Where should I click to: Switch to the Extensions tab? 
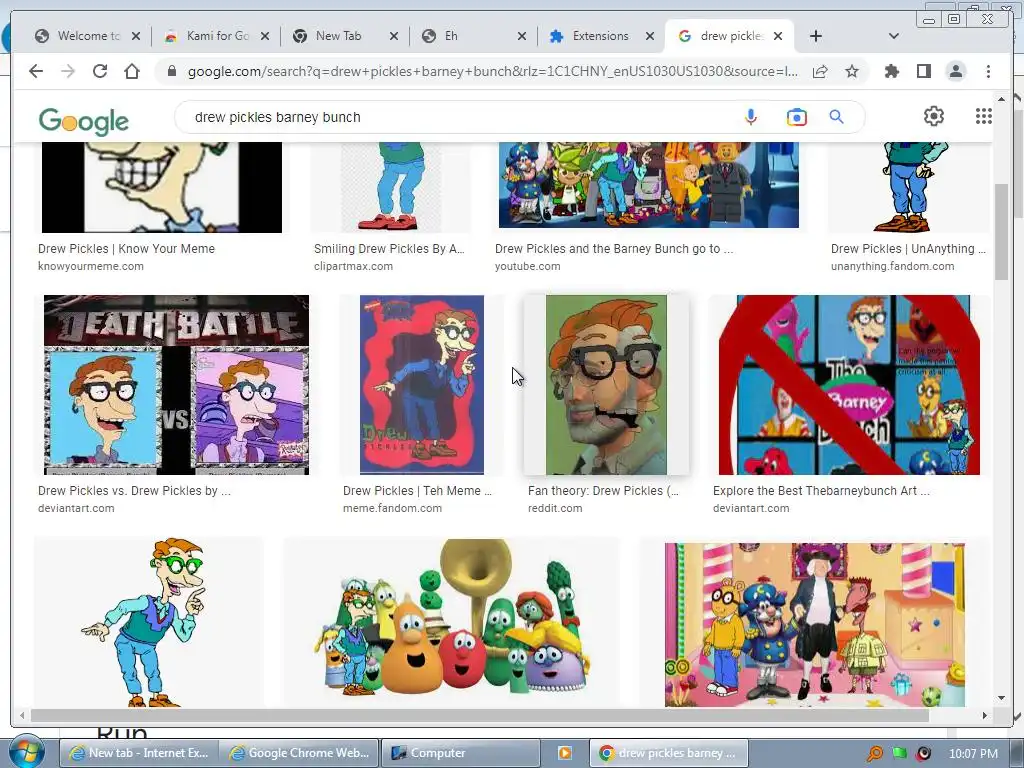(x=601, y=36)
